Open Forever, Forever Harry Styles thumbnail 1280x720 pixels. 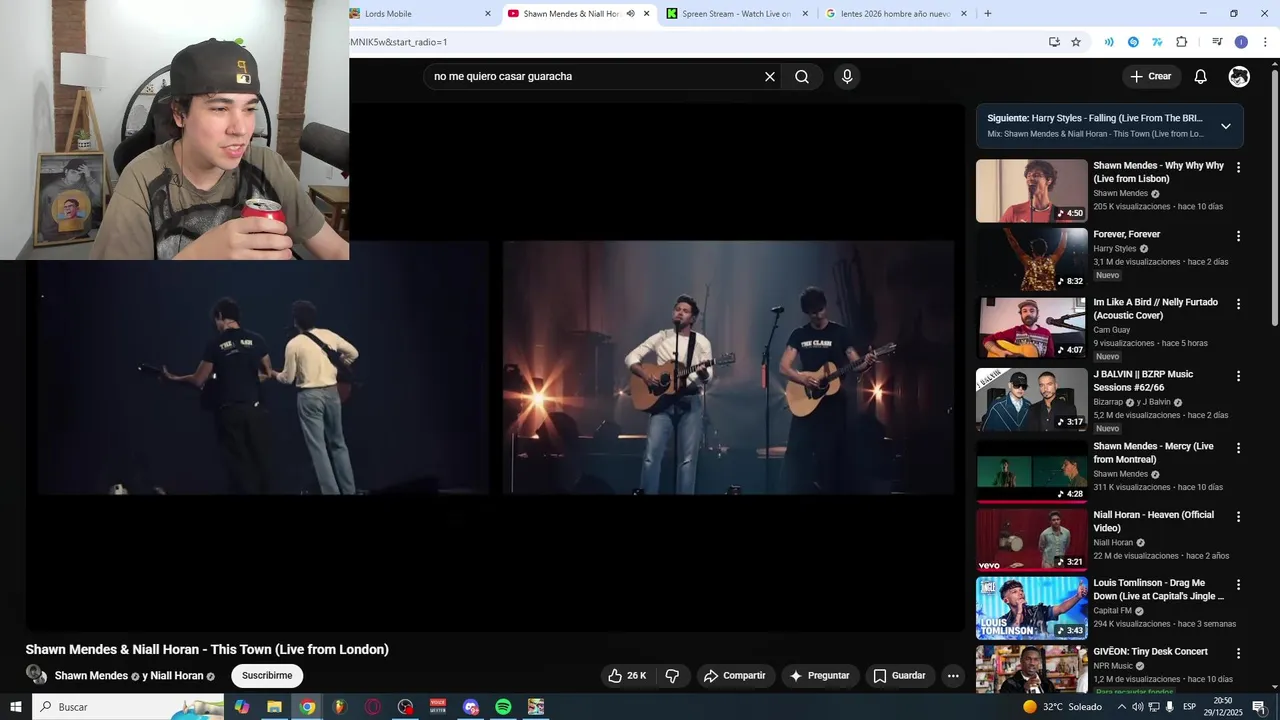(x=1031, y=259)
